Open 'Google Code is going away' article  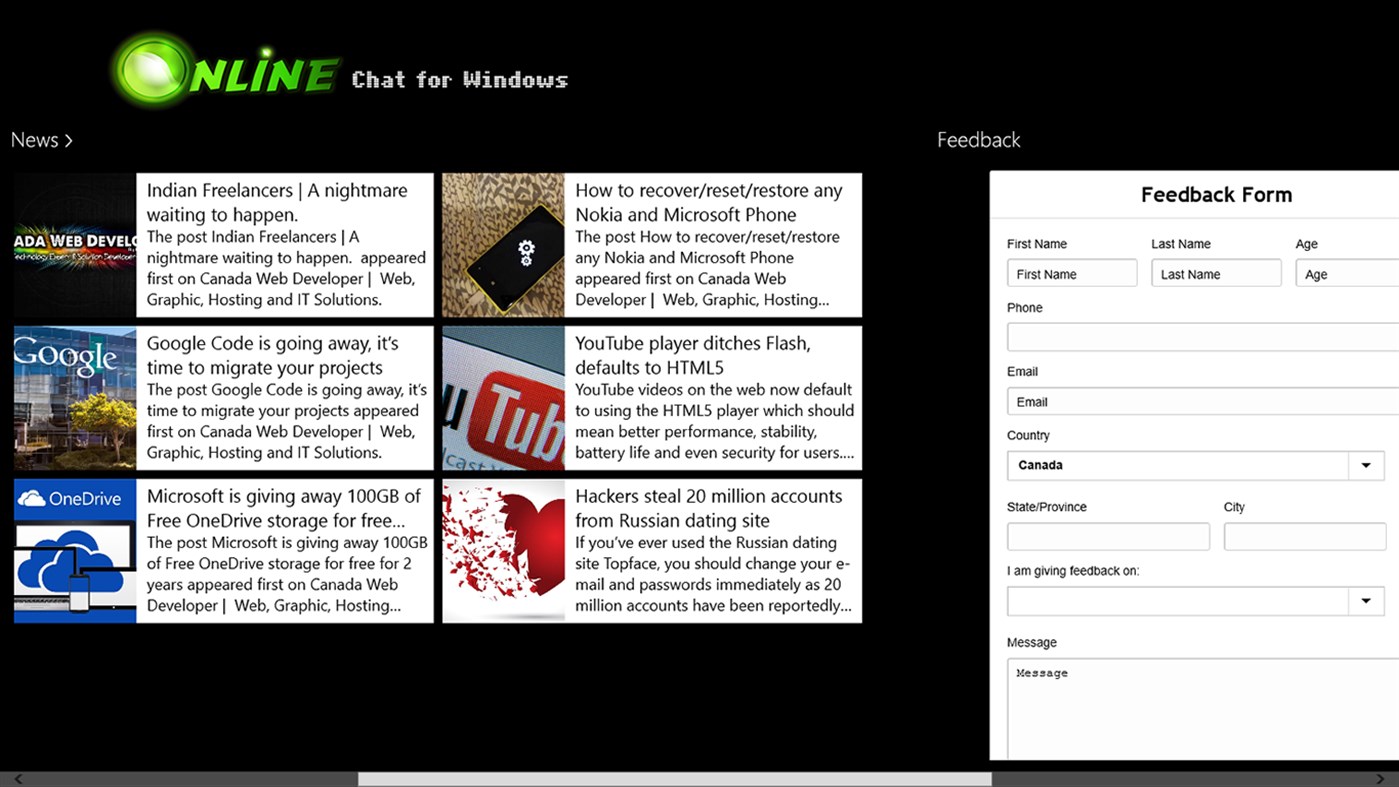click(285, 397)
